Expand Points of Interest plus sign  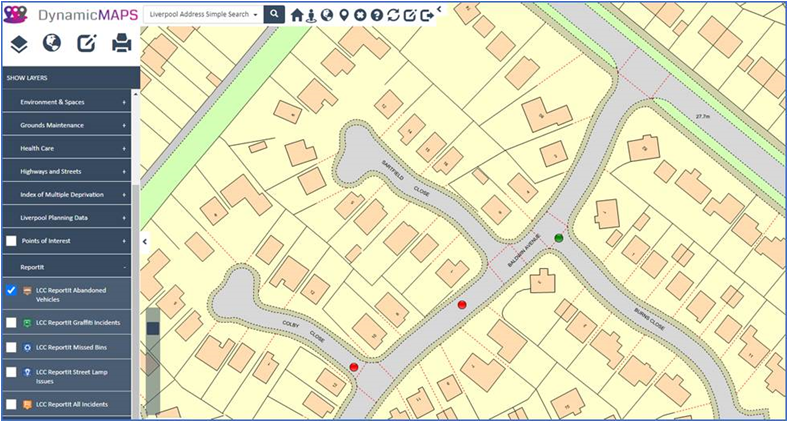tap(124, 241)
